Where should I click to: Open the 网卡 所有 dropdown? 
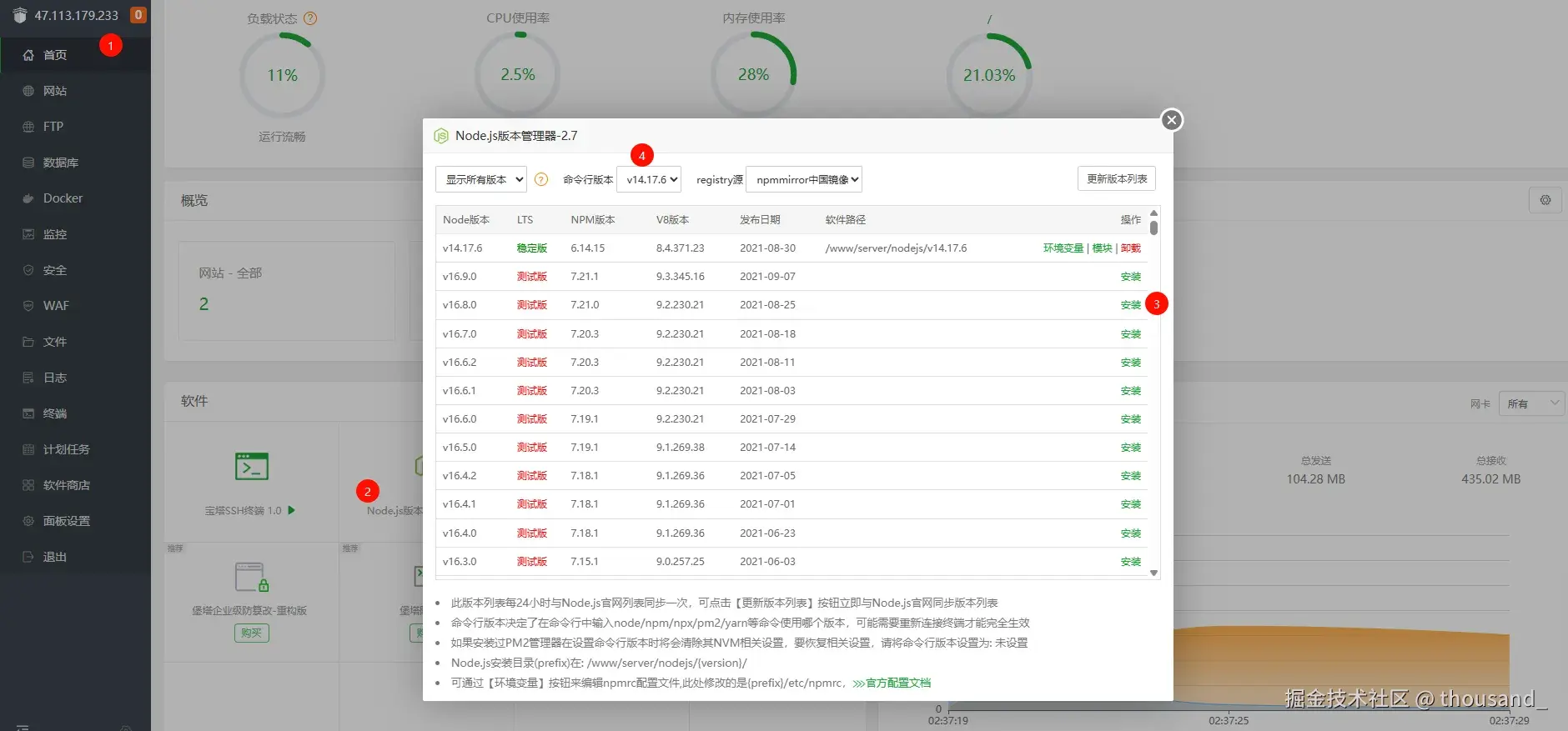[x=1531, y=403]
